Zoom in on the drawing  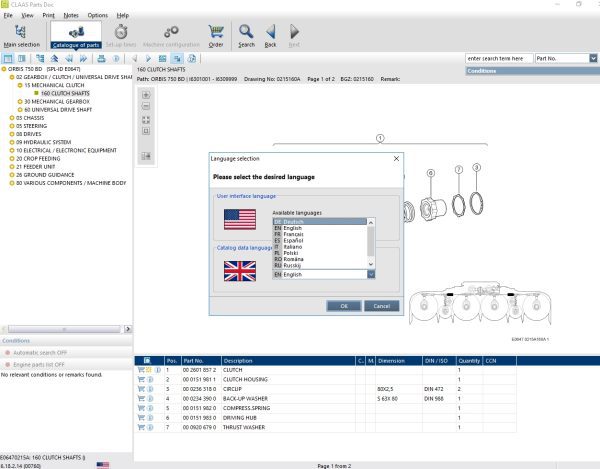tap(146, 95)
